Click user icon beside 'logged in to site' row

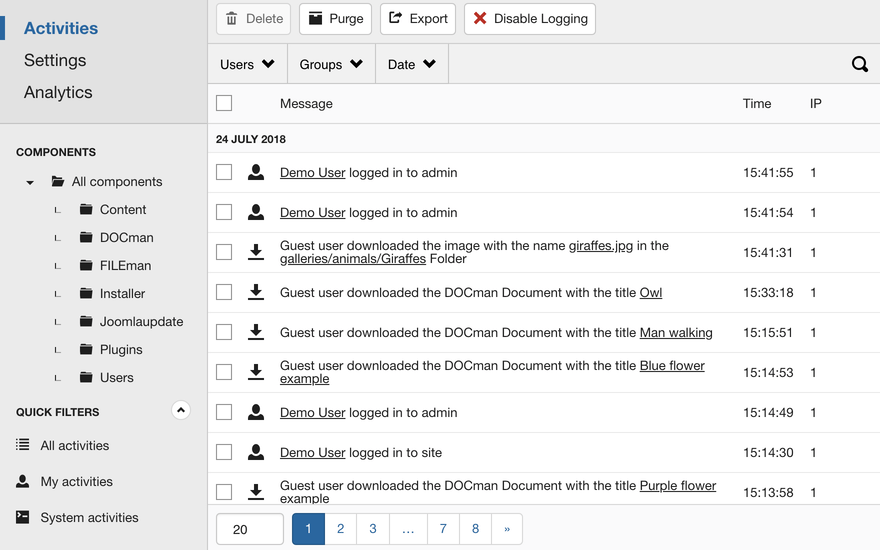coord(256,452)
